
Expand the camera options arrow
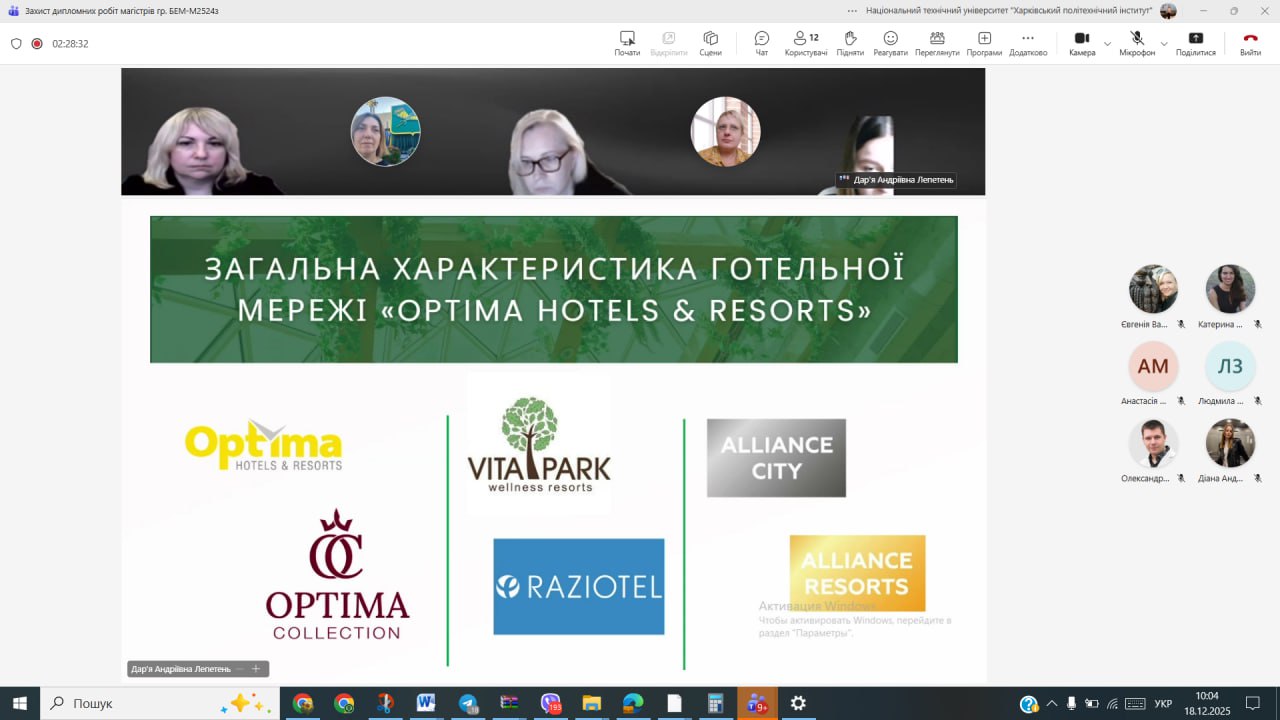click(x=1107, y=44)
